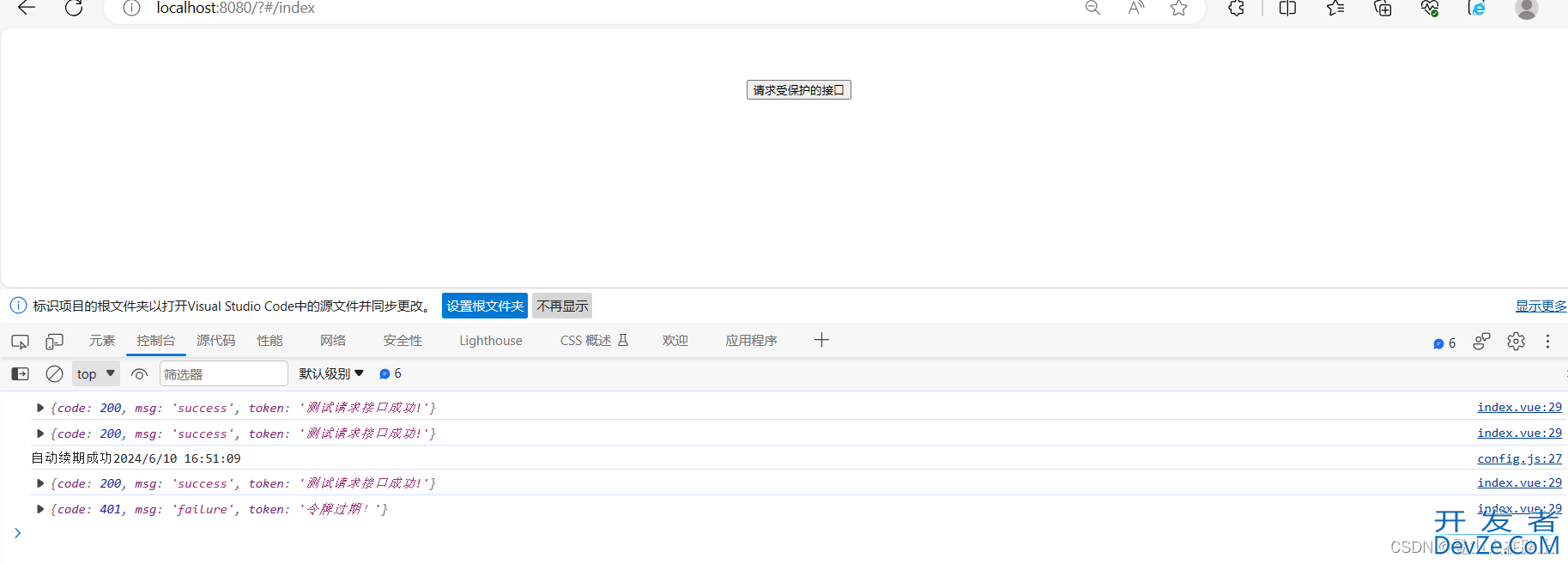Focus the 筛选器 filter input
Viewport: 1568px width, 564px height.
point(224,374)
